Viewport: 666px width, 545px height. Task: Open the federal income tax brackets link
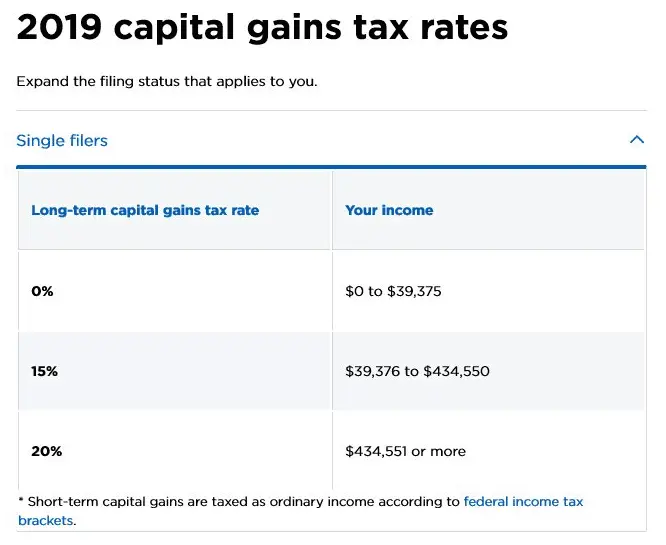click(x=523, y=502)
